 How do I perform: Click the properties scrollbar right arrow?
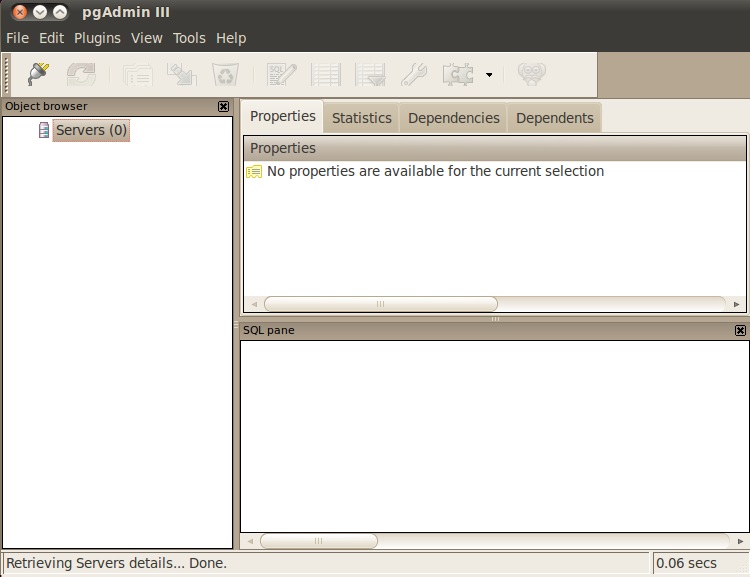736,304
